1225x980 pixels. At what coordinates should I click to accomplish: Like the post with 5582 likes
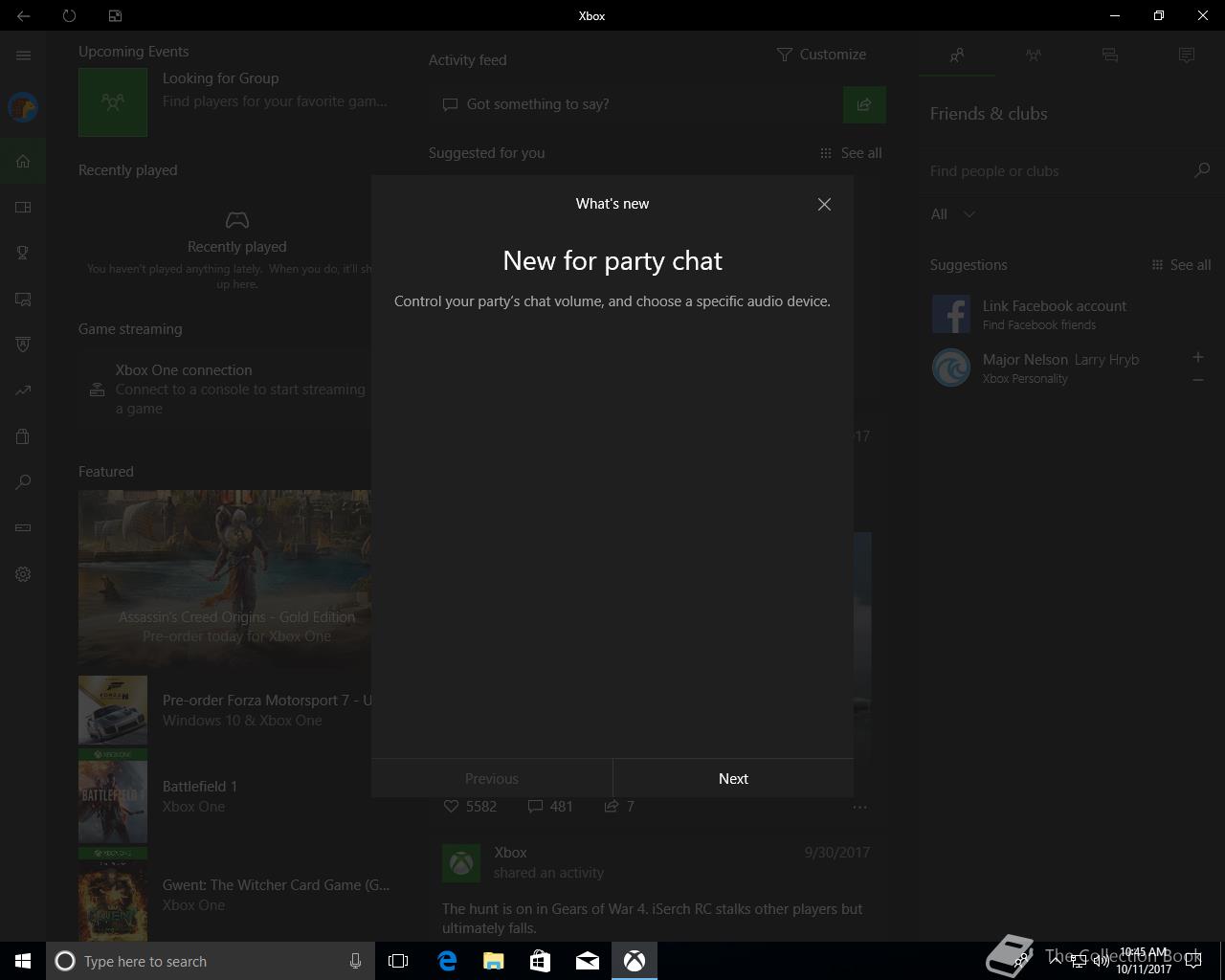tap(470, 807)
